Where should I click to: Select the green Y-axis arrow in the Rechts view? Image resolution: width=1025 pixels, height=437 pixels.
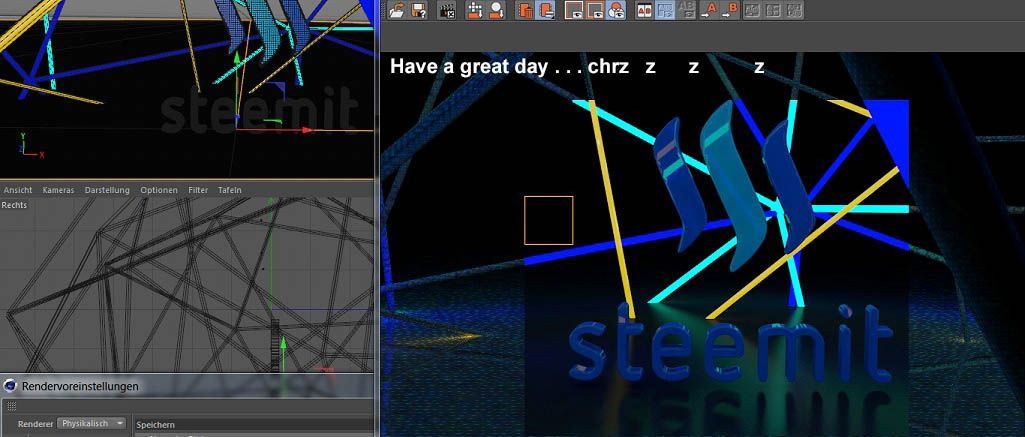pos(283,343)
